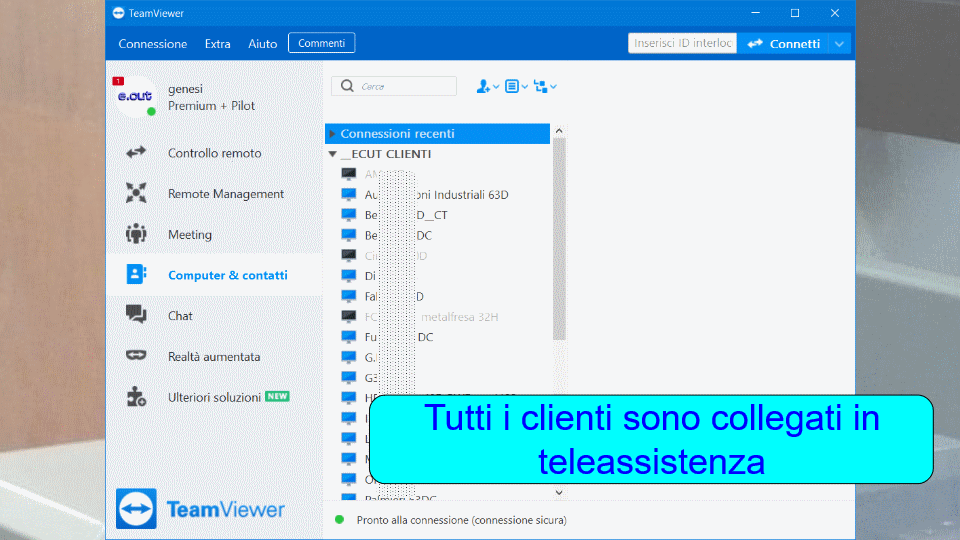
Task: Click the Commenti button
Action: (x=321, y=43)
